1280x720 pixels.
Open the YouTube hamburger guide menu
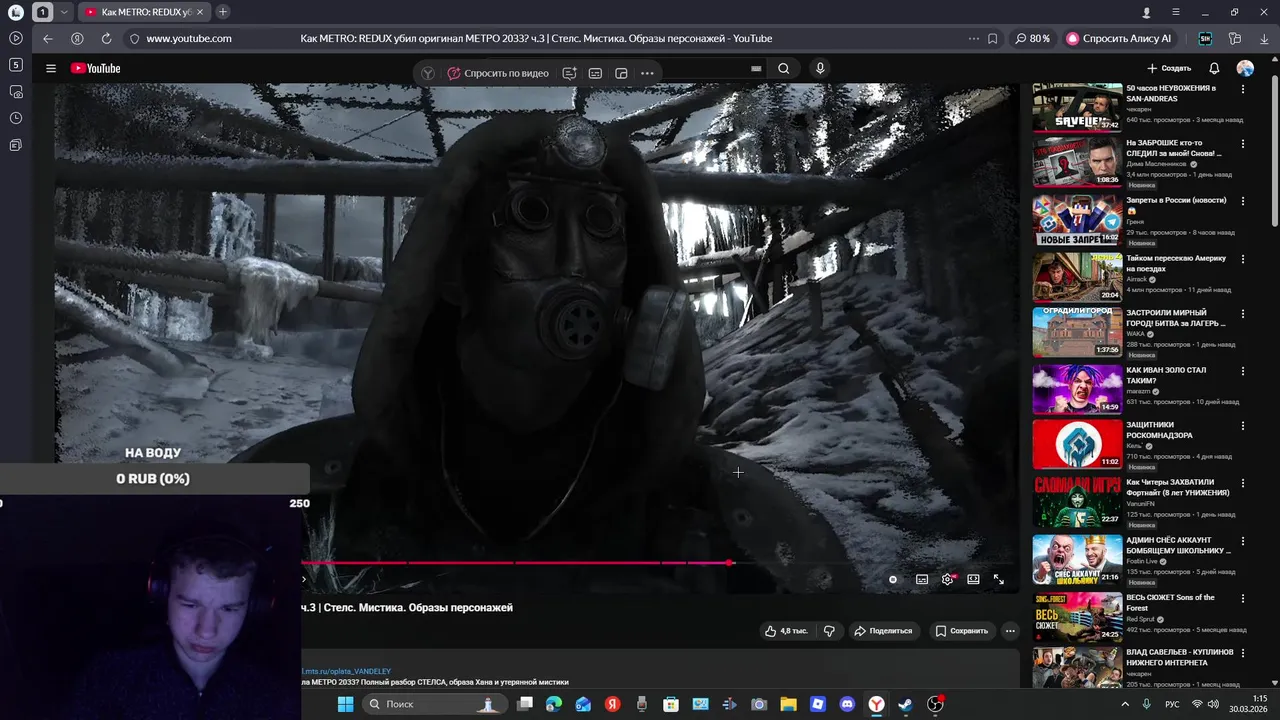pos(51,68)
